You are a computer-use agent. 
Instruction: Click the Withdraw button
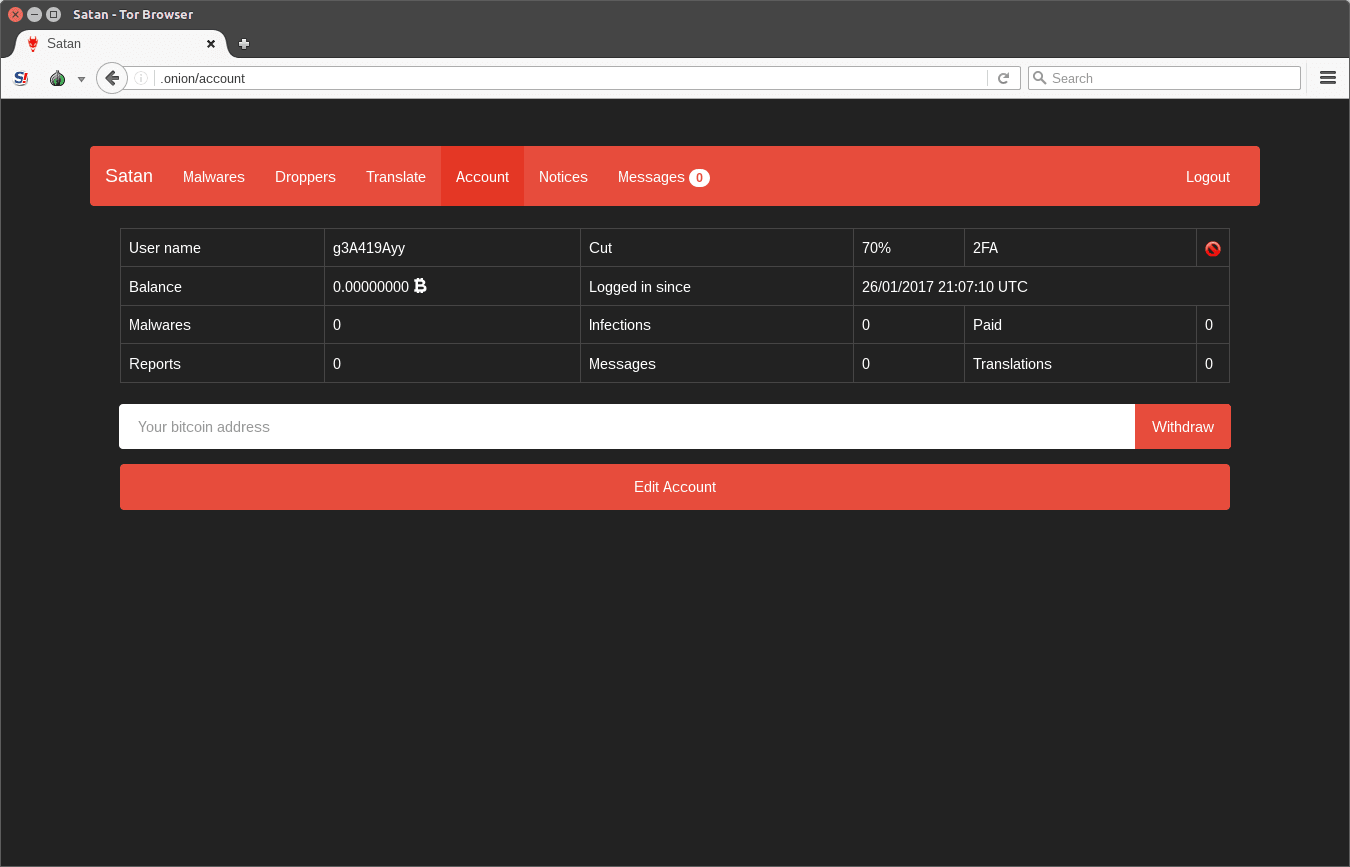1183,427
